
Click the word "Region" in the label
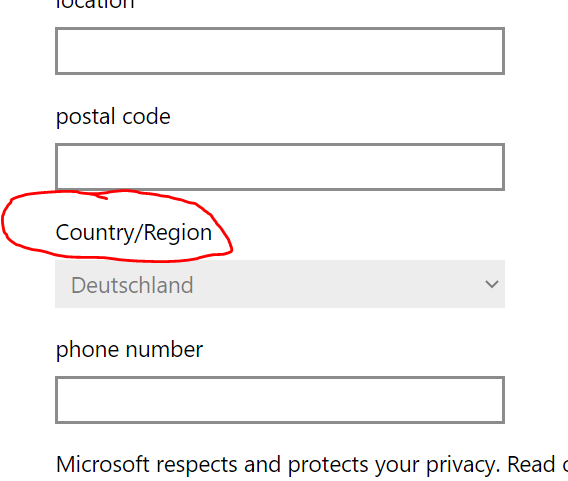pos(178,233)
